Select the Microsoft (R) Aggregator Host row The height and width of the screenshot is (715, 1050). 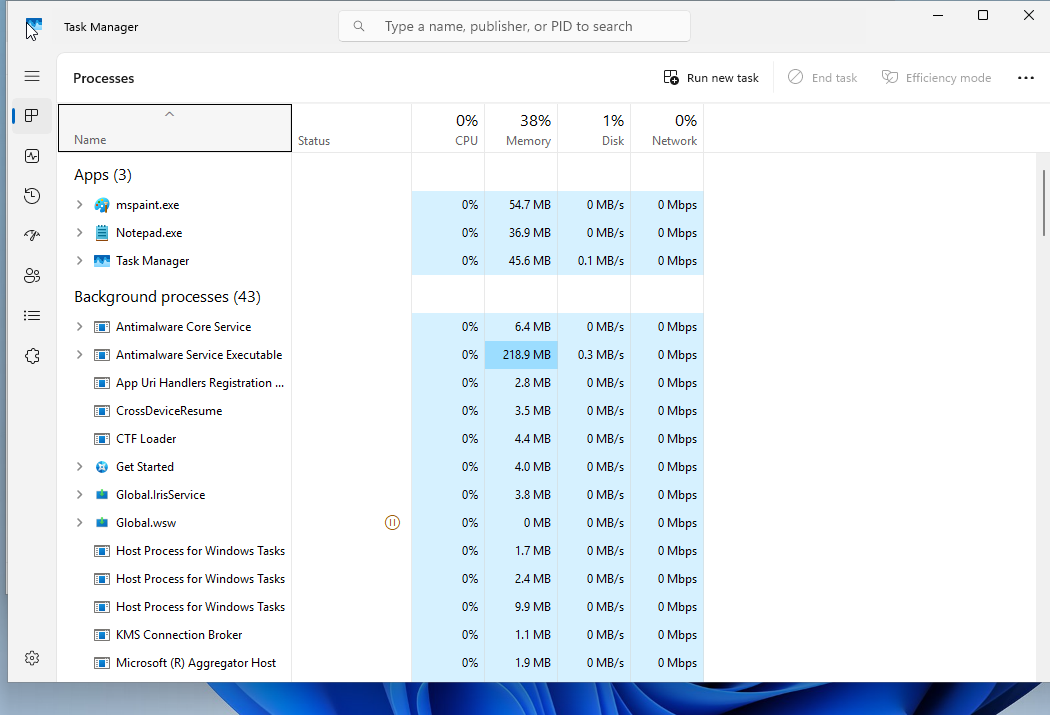point(380,663)
